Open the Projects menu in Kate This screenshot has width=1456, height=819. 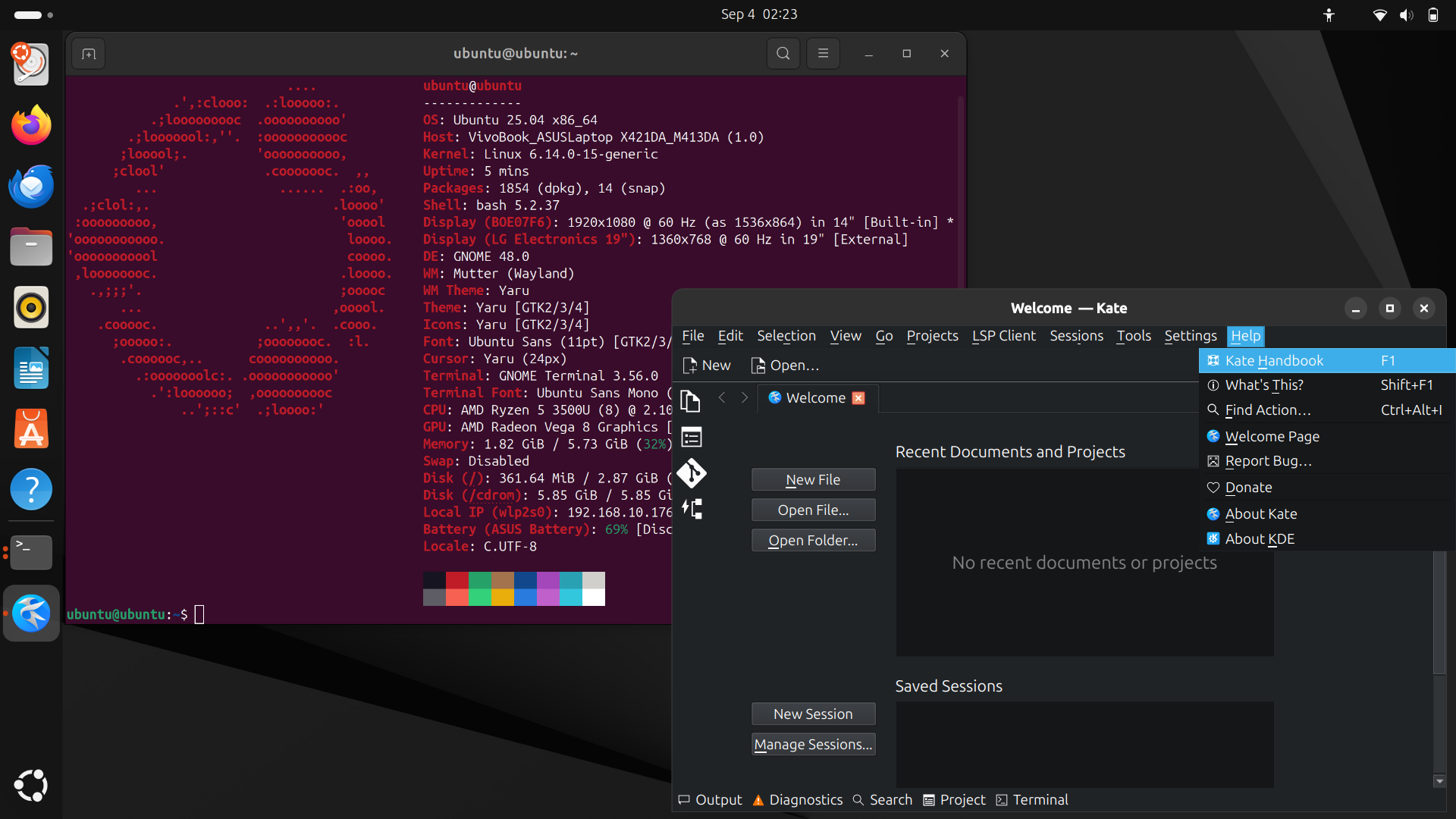click(932, 336)
